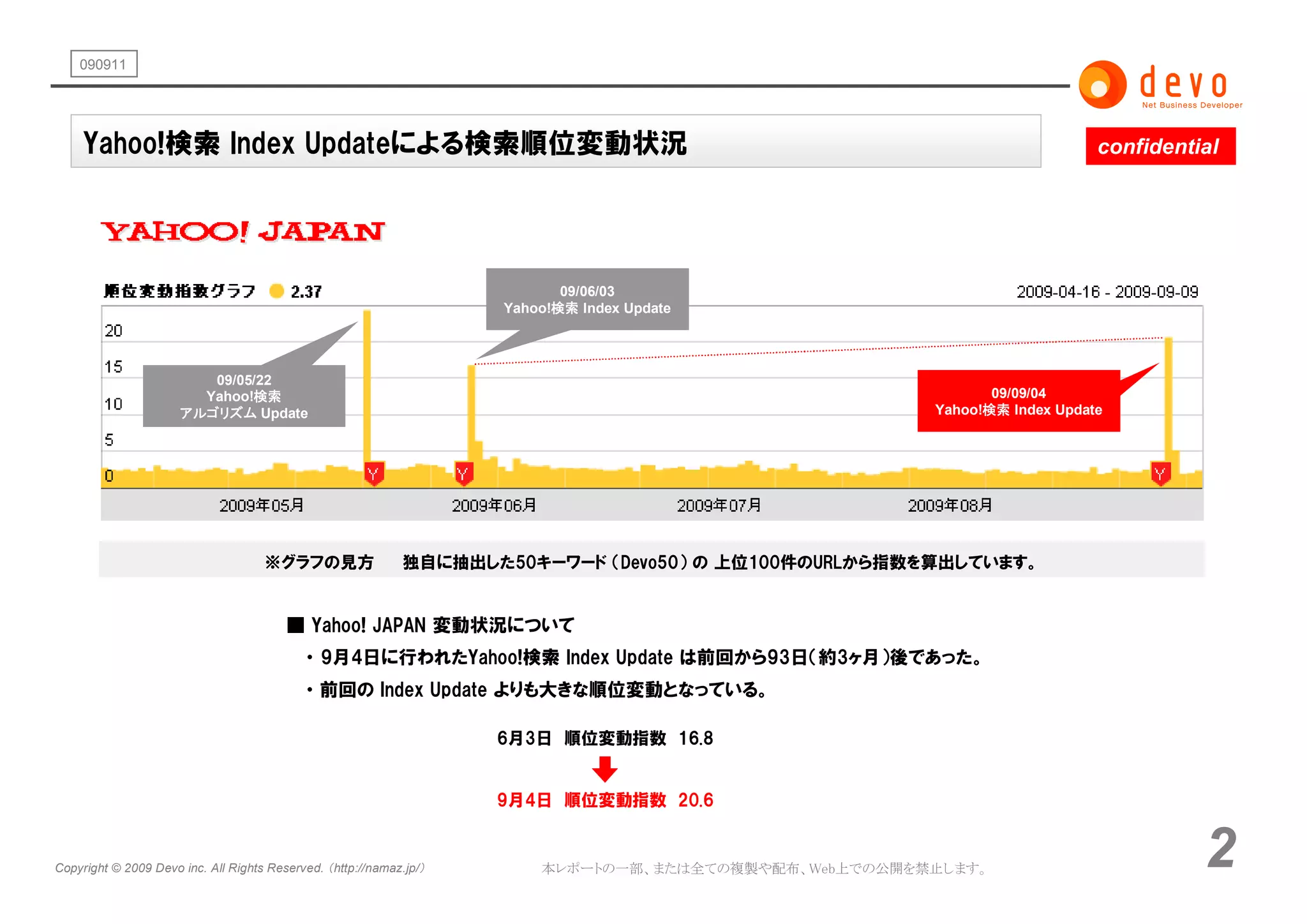Click the tall yellow spike near September
The image size is (1307, 924).
[1169, 396]
